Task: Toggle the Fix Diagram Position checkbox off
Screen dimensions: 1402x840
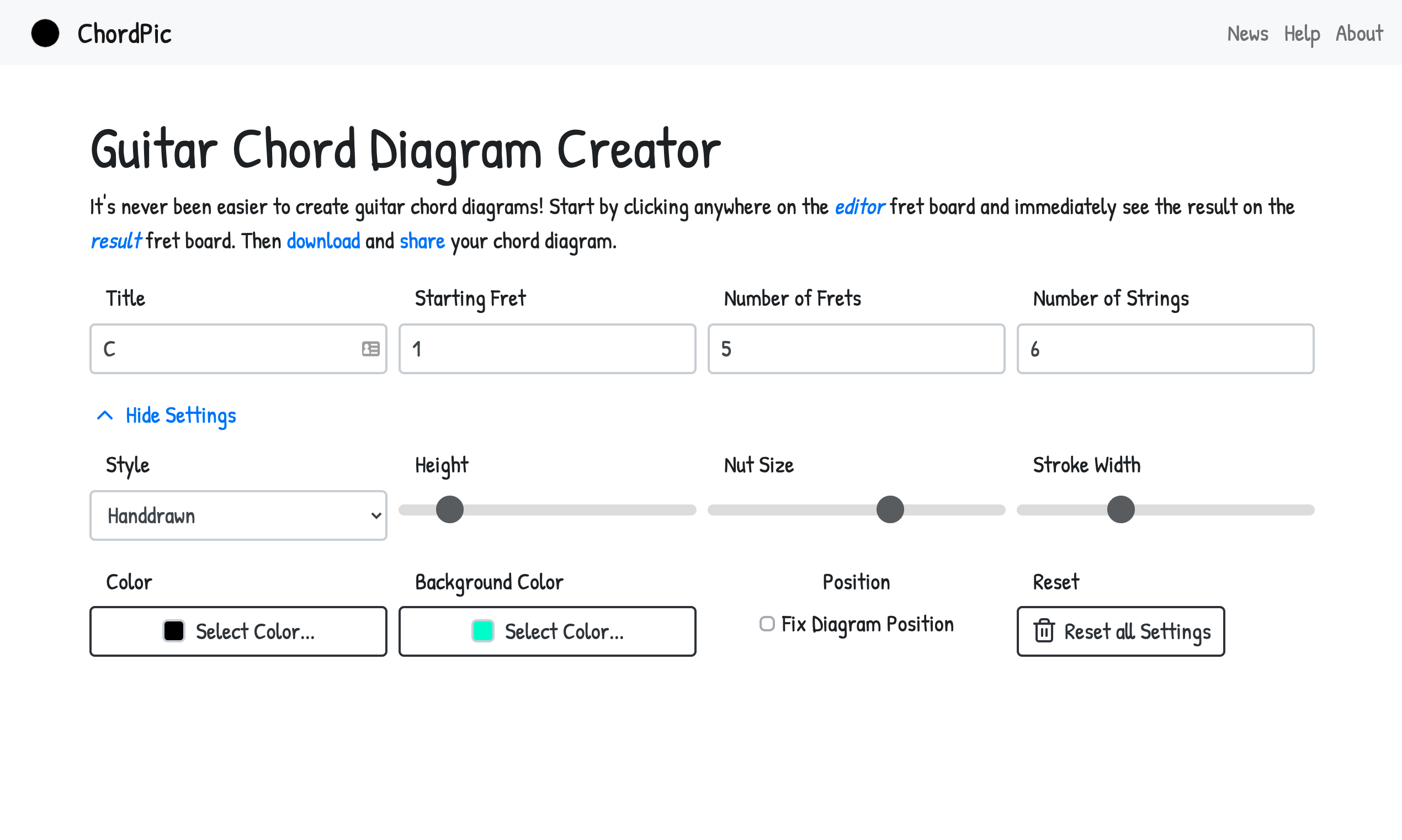Action: tap(767, 624)
